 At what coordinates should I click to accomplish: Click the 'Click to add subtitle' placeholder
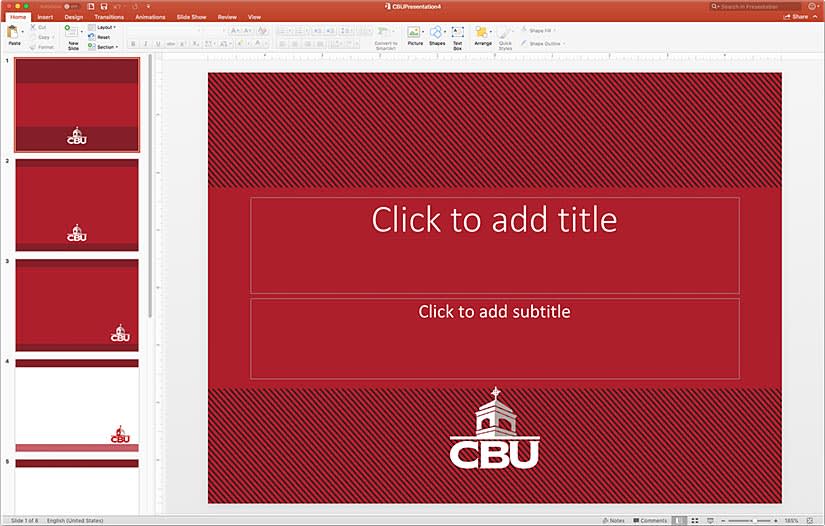(x=495, y=338)
